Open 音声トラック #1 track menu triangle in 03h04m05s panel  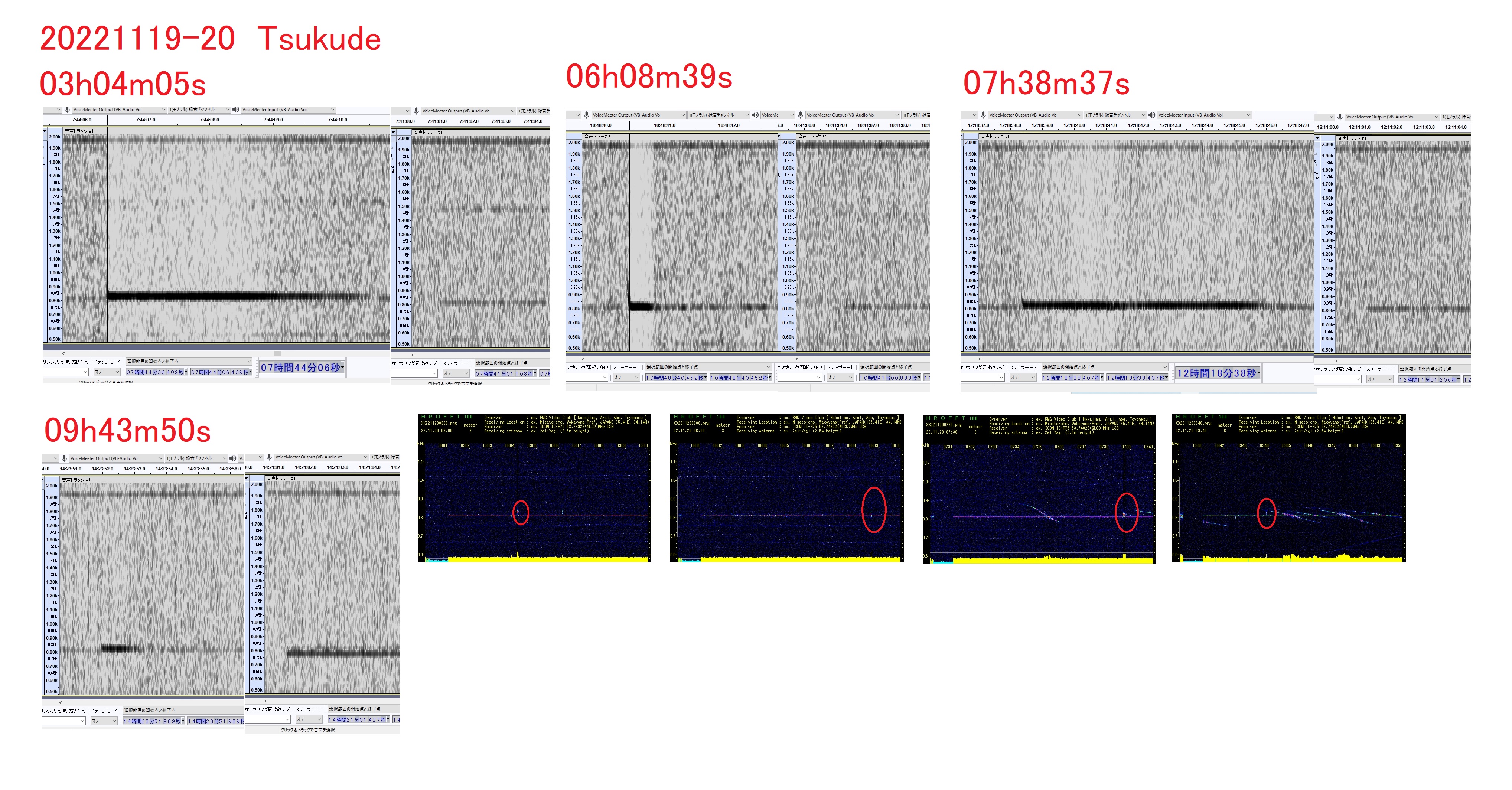pyautogui.click(x=45, y=131)
